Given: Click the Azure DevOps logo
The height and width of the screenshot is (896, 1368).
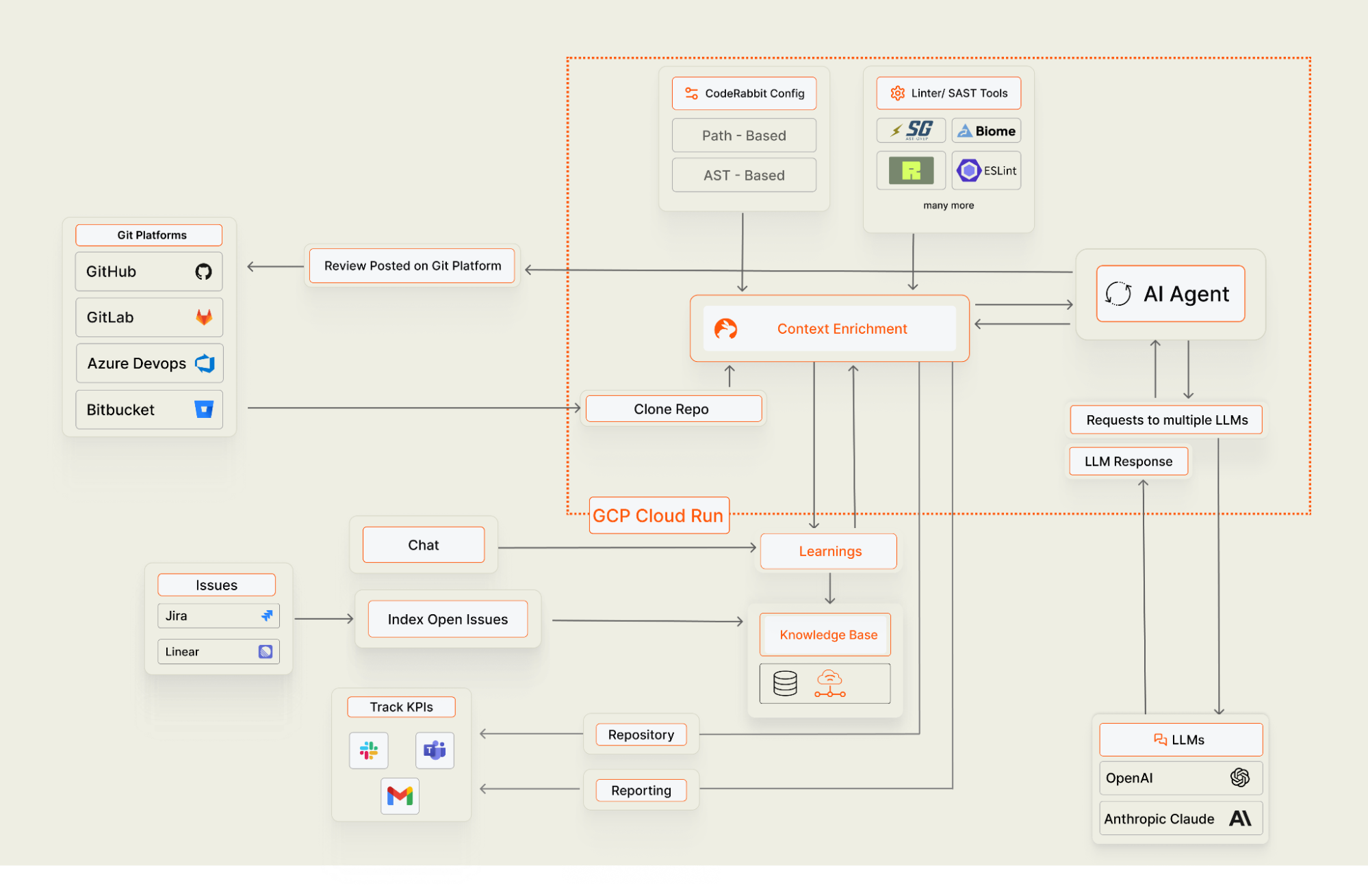Looking at the screenshot, I should pyautogui.click(x=205, y=363).
